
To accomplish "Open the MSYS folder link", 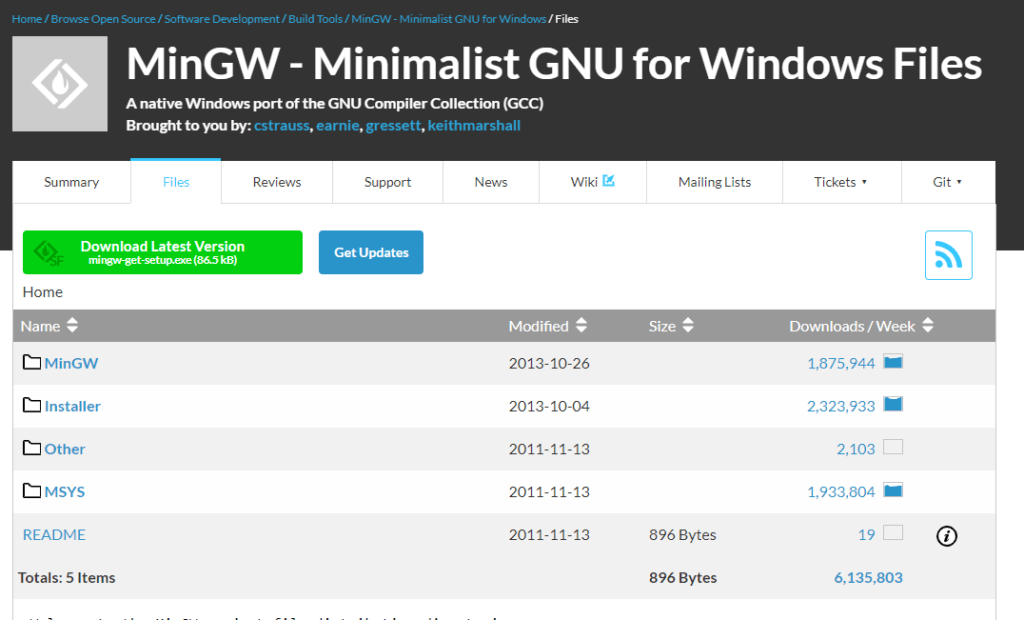I will pyautogui.click(x=65, y=492).
